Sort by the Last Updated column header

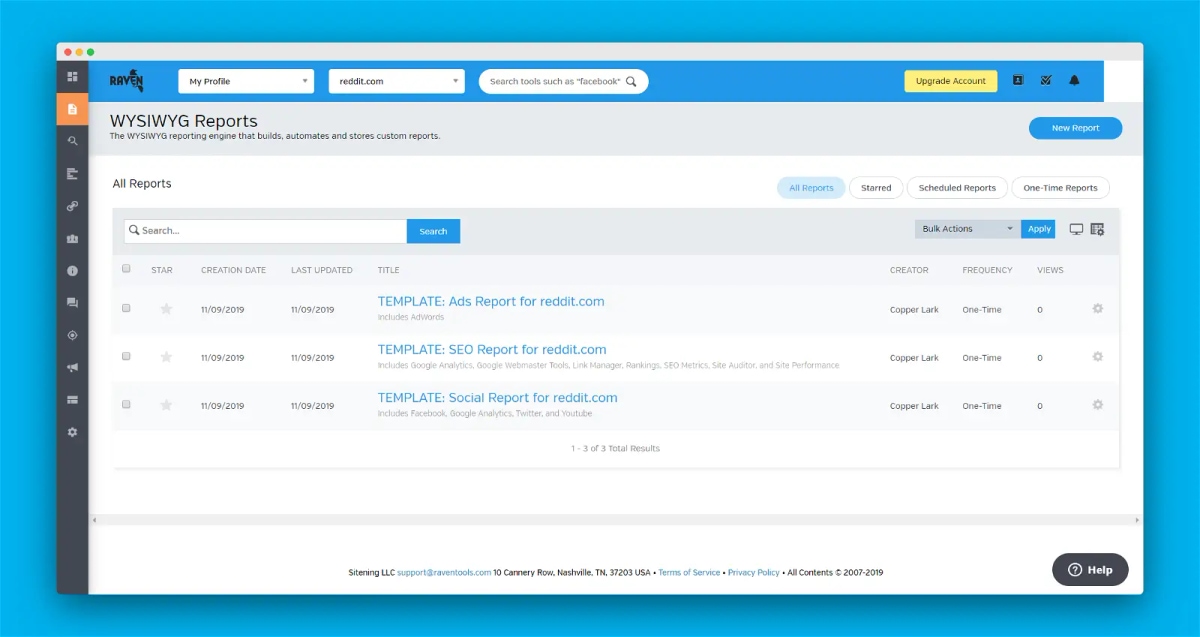tap(322, 270)
